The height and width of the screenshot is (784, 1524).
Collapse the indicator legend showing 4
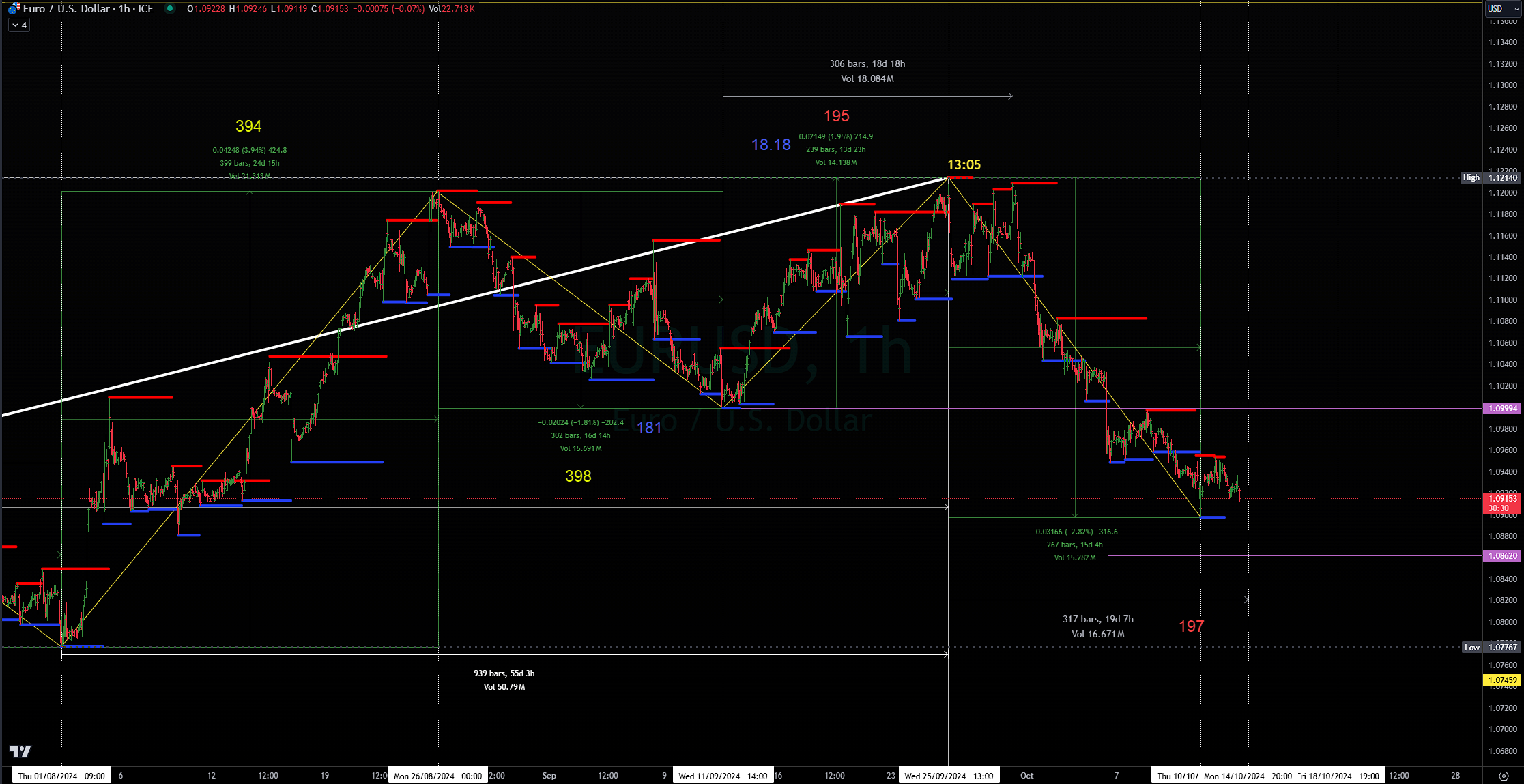[x=19, y=25]
